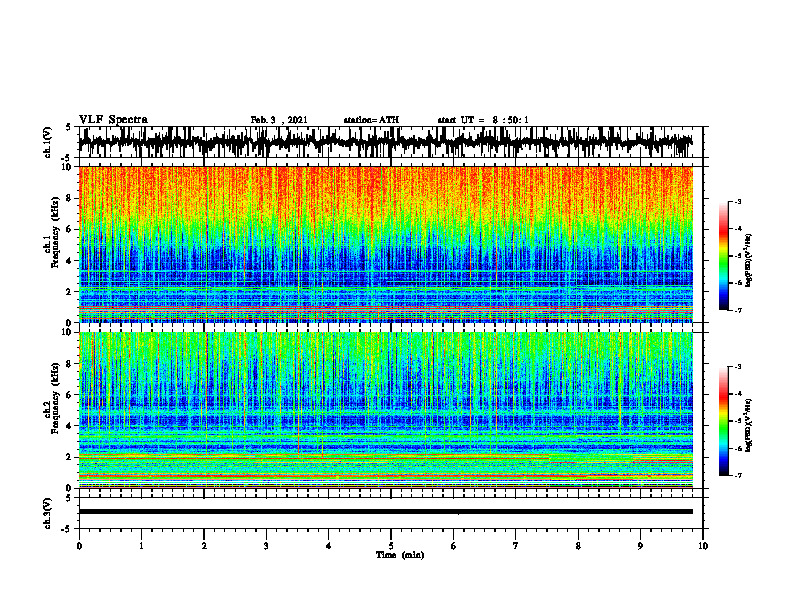Click the ch.1 spectrogram color scale bar

723,256
